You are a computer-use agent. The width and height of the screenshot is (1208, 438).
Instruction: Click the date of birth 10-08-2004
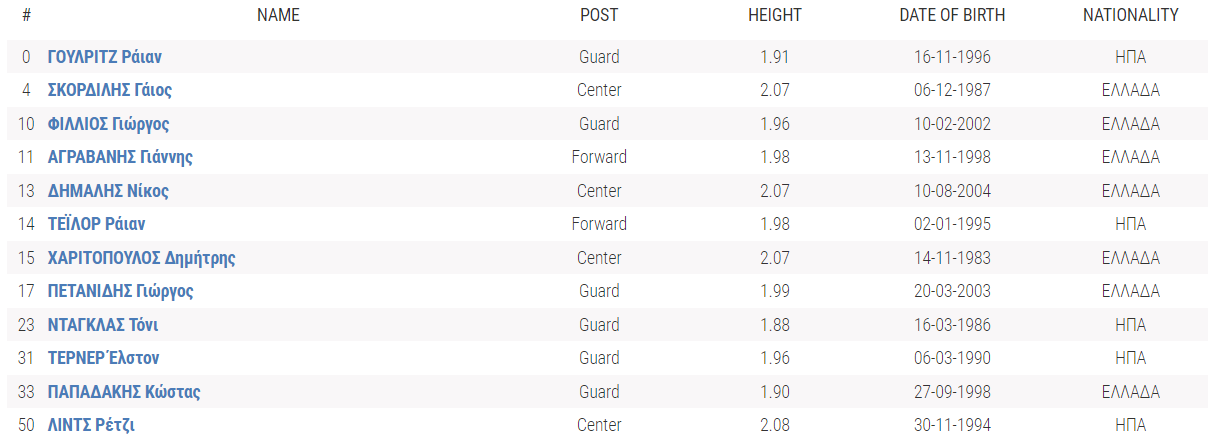(952, 191)
